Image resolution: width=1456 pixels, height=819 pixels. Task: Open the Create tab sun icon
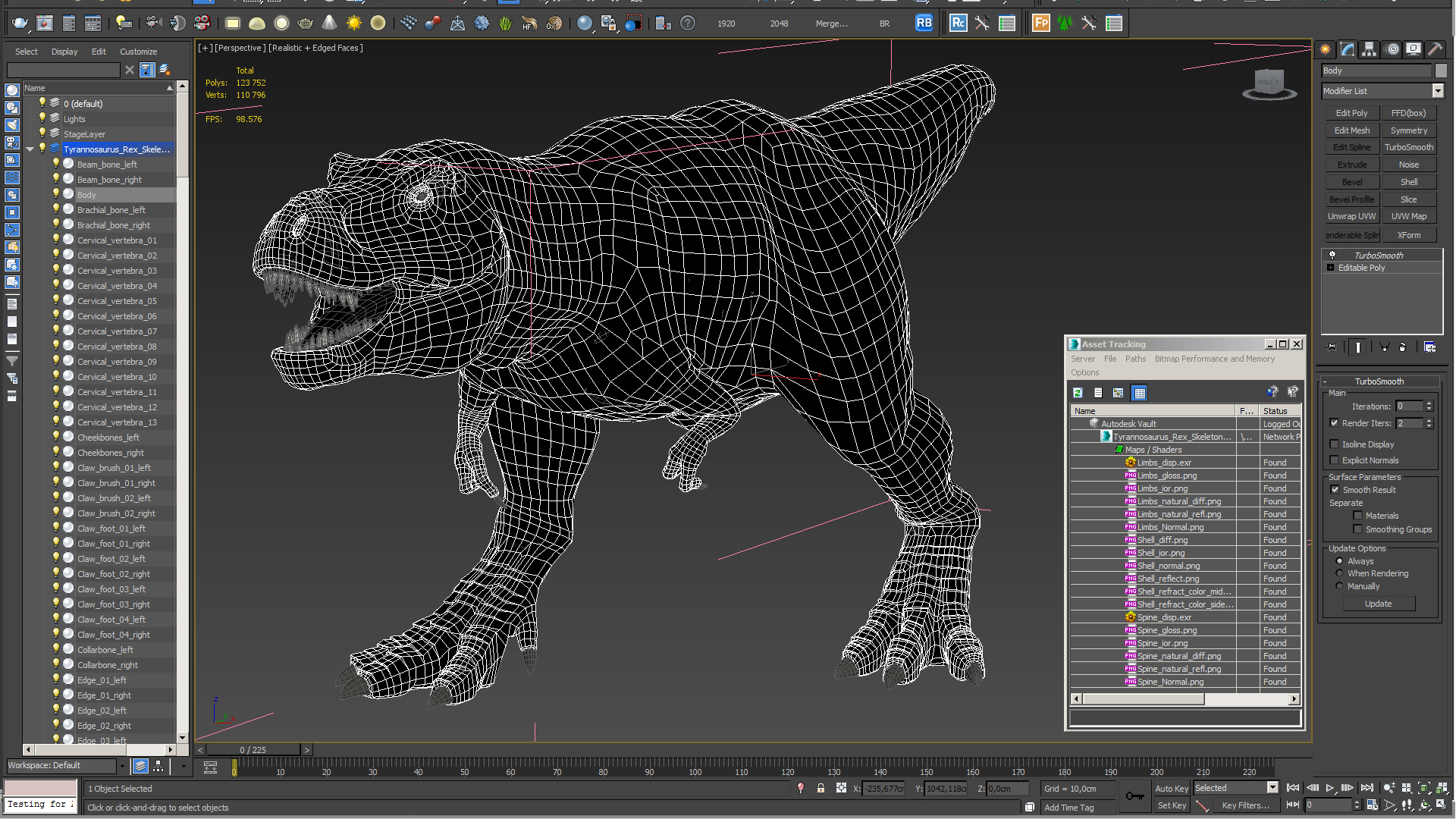(x=1326, y=49)
